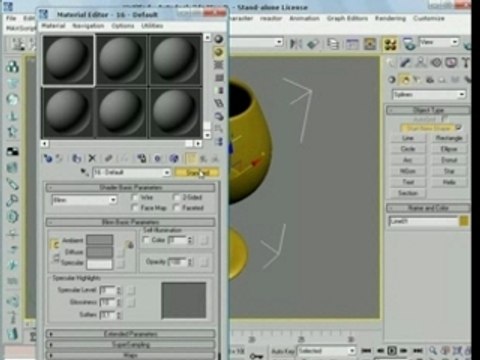Expand the Maps rollout
This screenshot has height=360, width=480.
pos(130,355)
